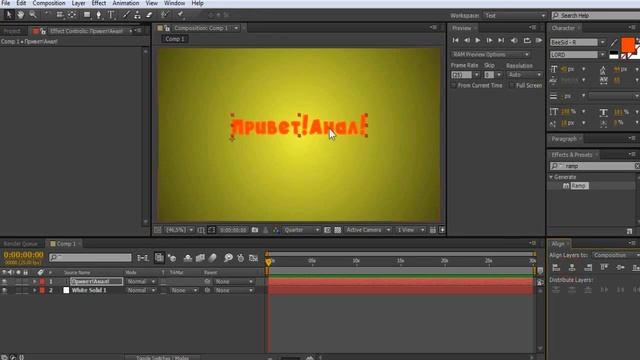This screenshot has width=640, height=360.
Task: Click the current time 0:00:00:00 display
Action: [x=24, y=255]
